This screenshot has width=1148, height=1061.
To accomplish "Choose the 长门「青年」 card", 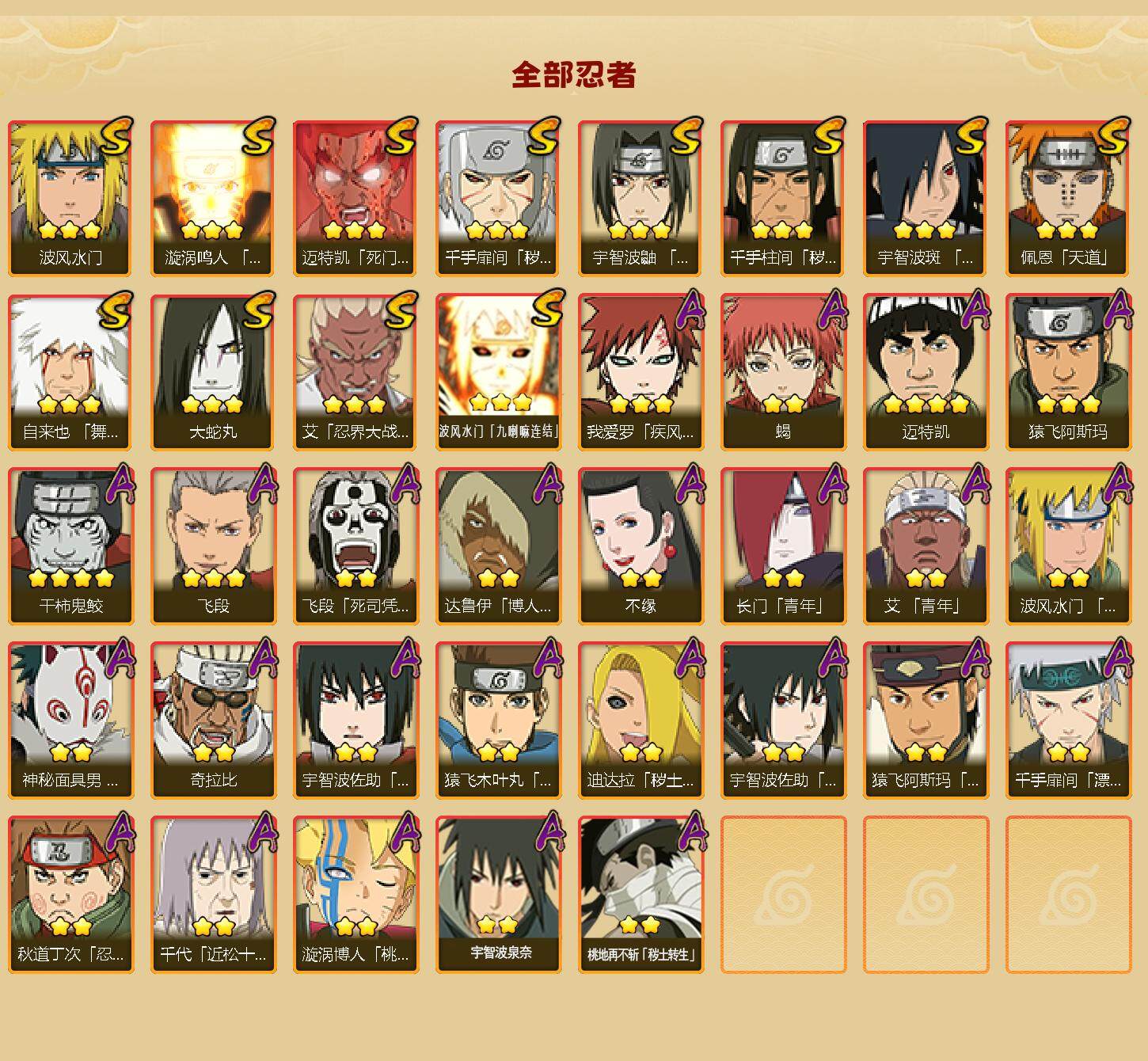I will [783, 546].
